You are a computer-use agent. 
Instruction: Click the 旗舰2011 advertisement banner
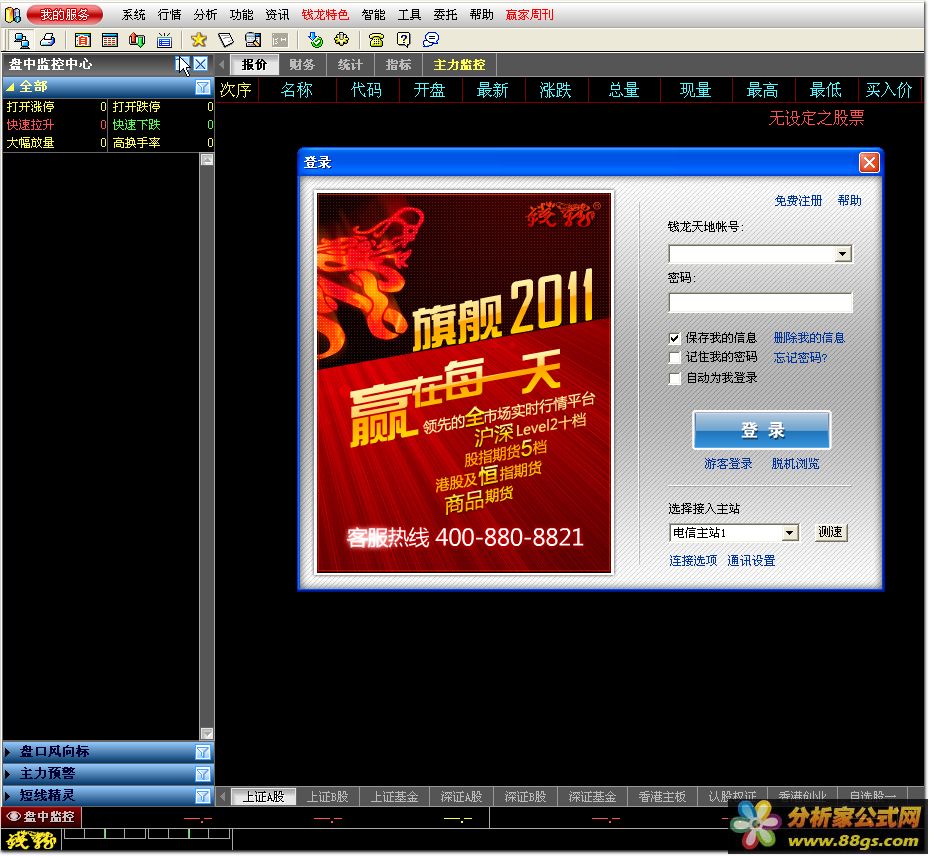click(x=464, y=383)
